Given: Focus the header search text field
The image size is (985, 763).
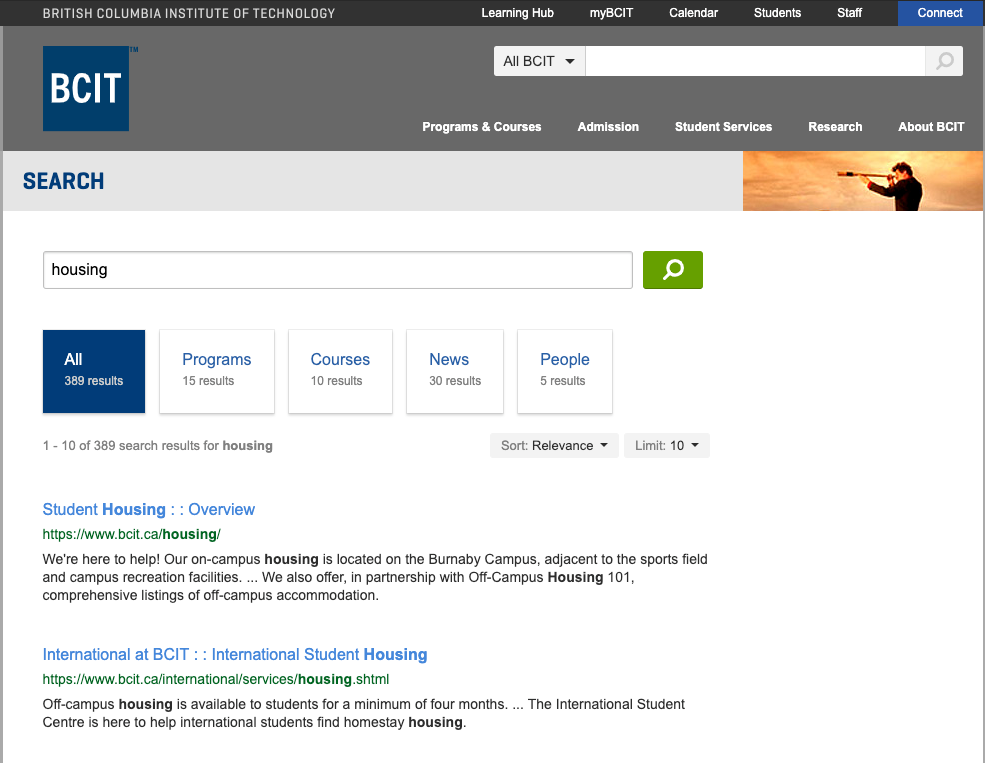Looking at the screenshot, I should [x=755, y=61].
